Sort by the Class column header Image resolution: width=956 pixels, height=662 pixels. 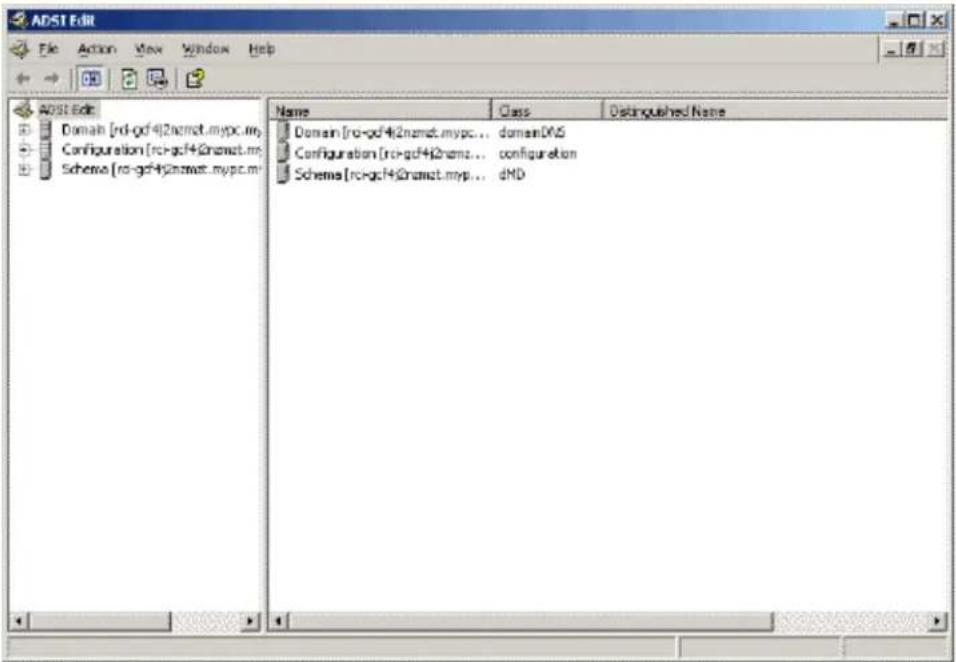coord(547,111)
